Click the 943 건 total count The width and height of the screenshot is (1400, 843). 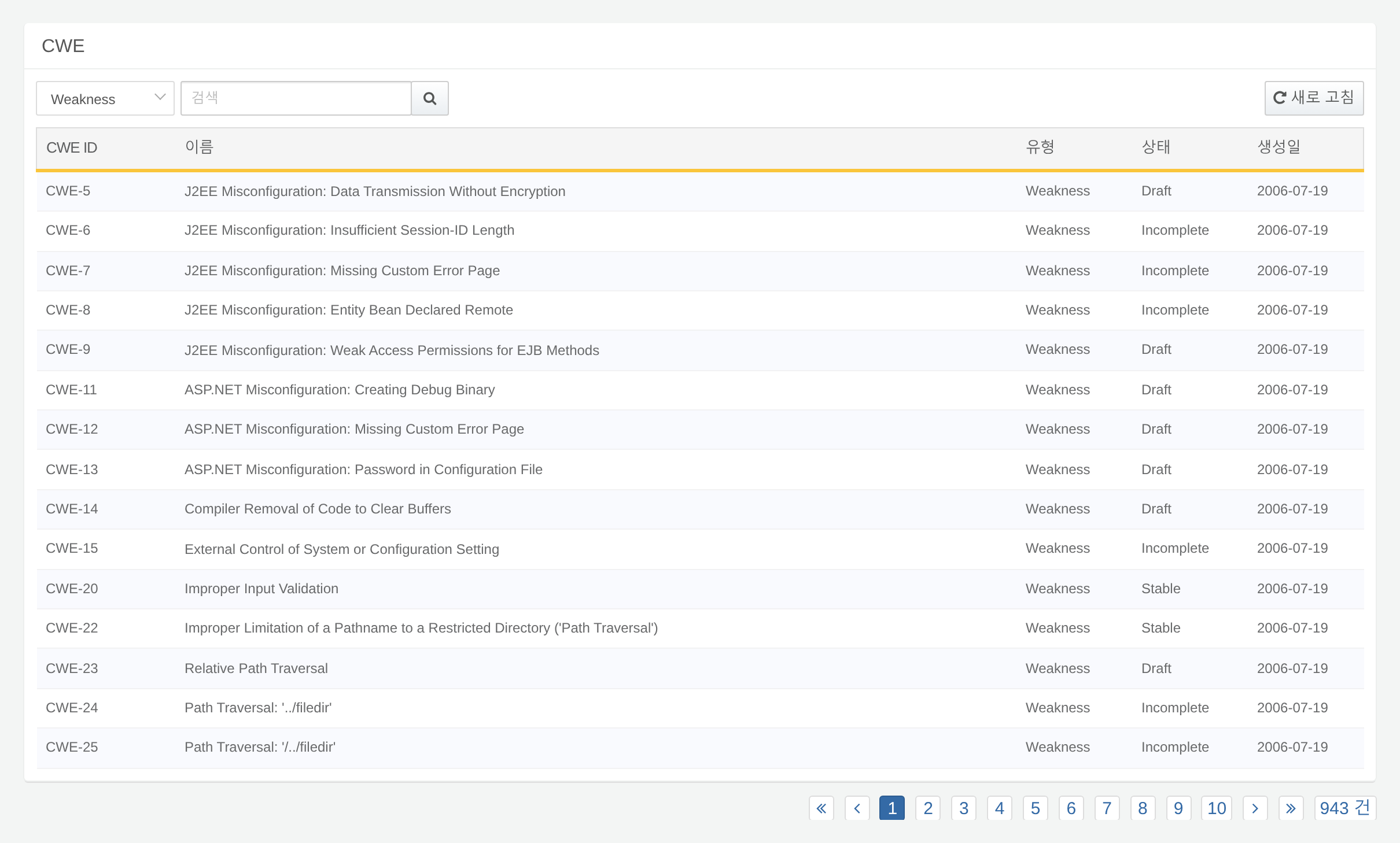1345,808
